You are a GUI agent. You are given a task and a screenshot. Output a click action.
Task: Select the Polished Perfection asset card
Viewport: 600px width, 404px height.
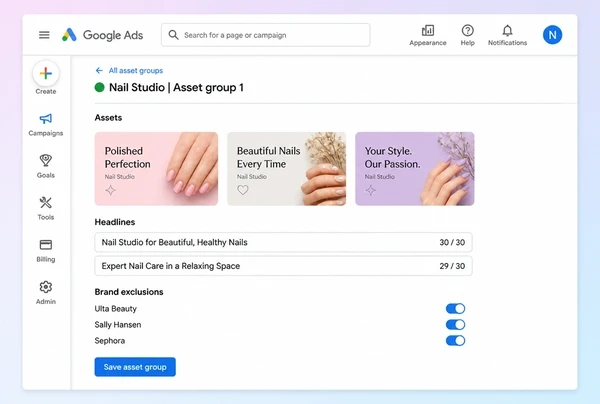point(156,169)
